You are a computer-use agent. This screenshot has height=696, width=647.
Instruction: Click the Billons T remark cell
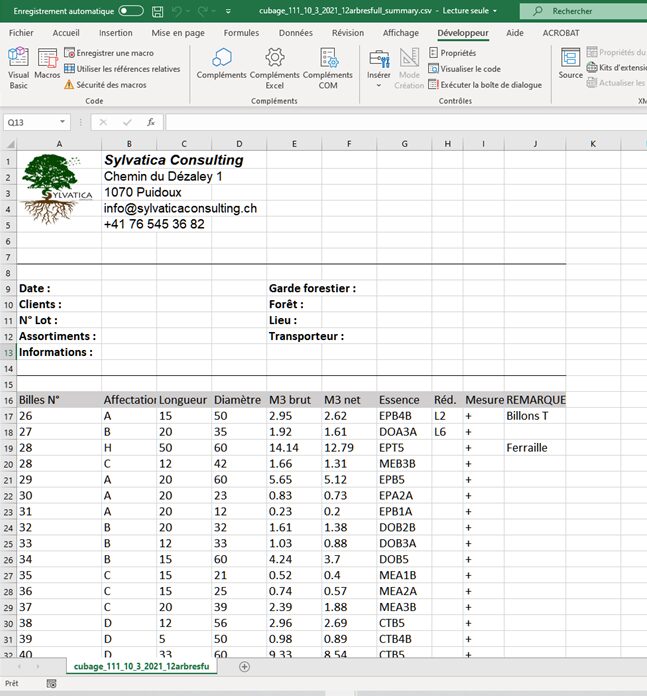535,416
